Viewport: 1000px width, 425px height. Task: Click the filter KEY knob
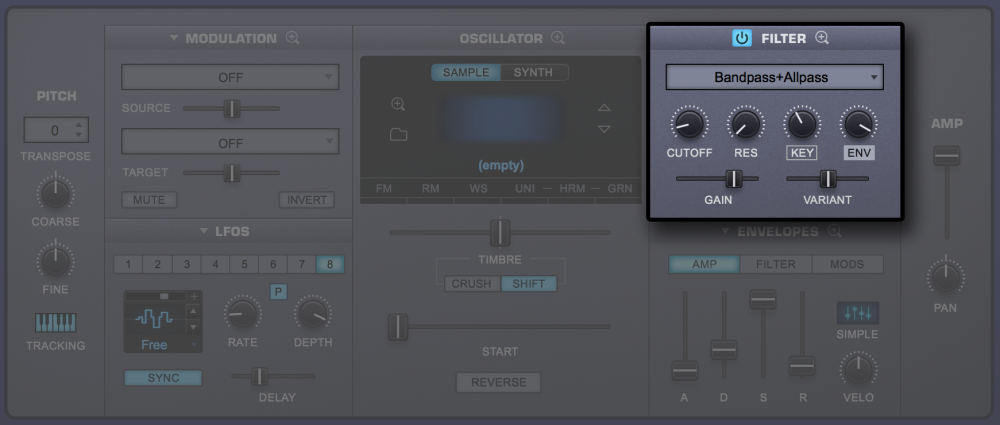point(802,124)
